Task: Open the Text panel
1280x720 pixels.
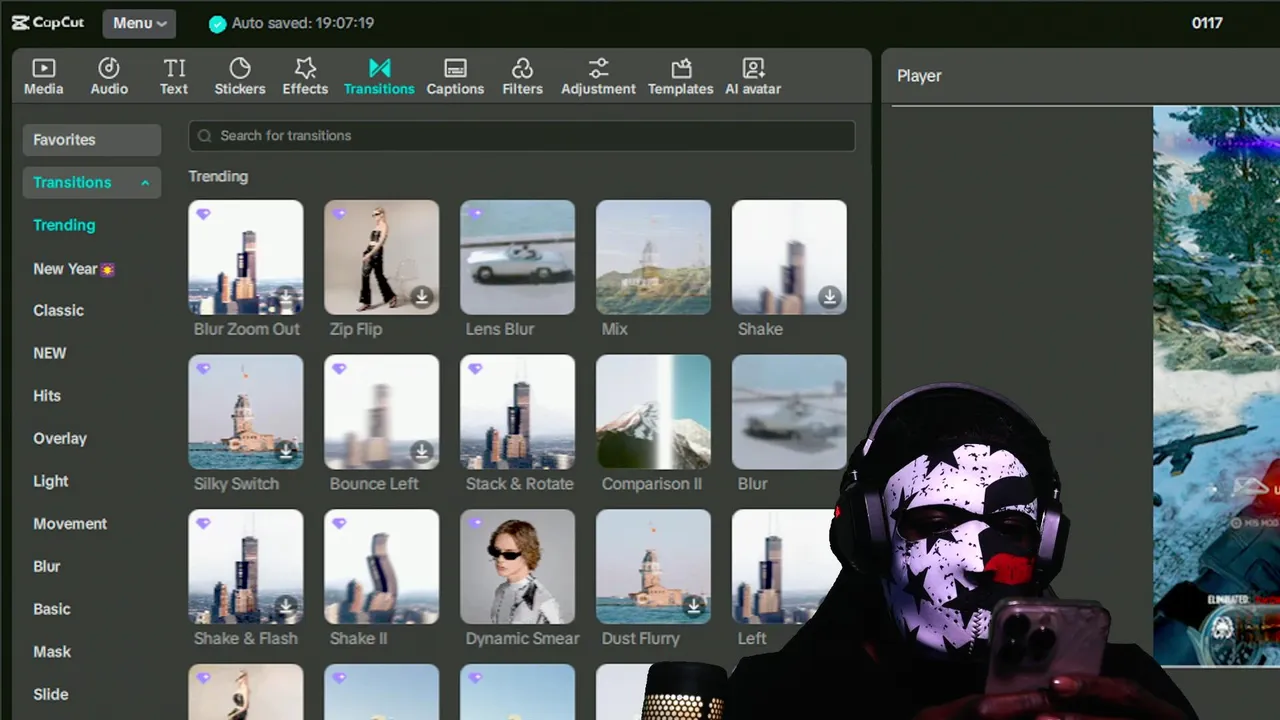Action: pos(174,77)
